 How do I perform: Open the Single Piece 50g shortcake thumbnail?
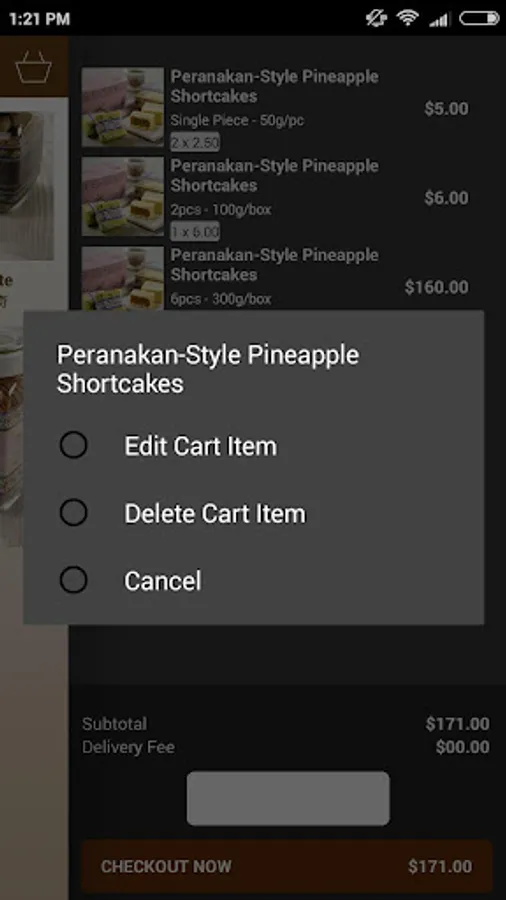pos(122,107)
